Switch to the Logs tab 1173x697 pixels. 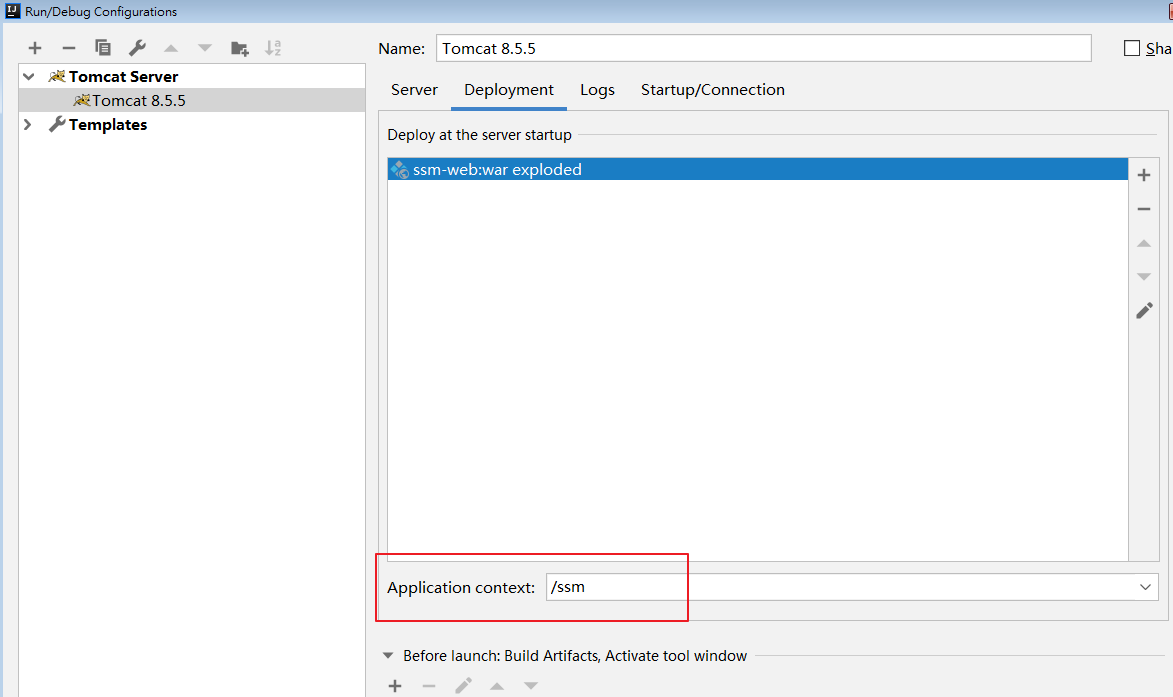(x=597, y=90)
